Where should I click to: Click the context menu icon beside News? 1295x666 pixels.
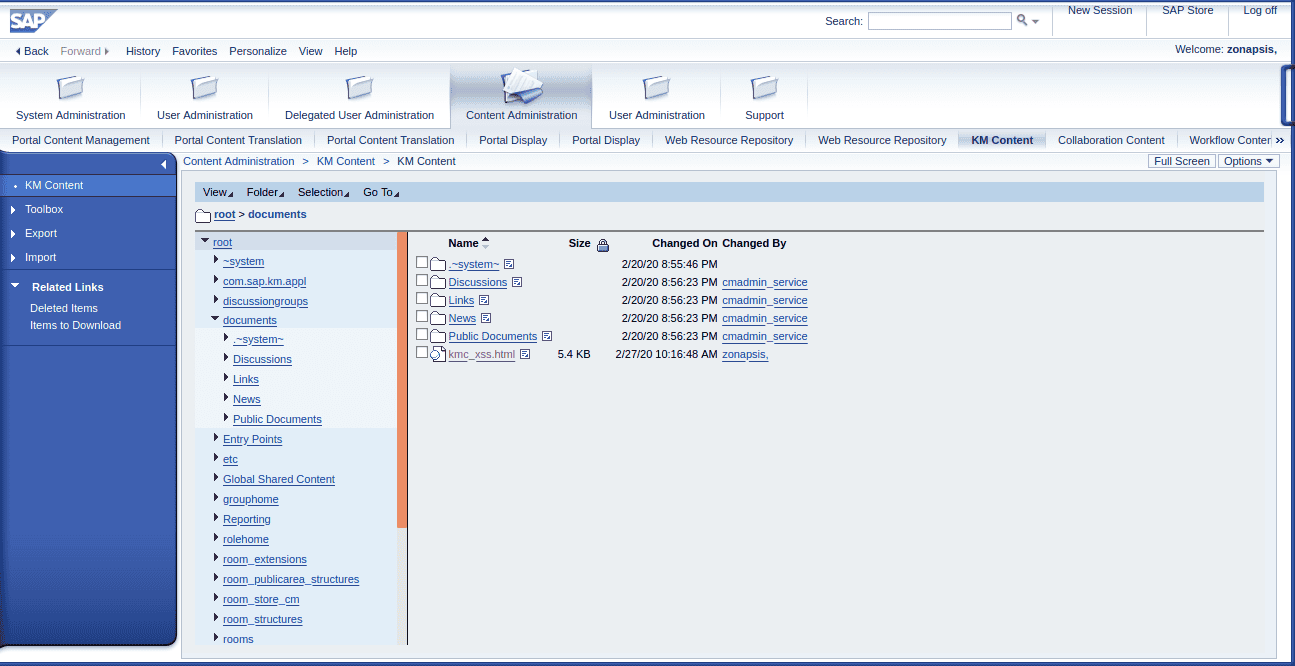[x=486, y=319]
